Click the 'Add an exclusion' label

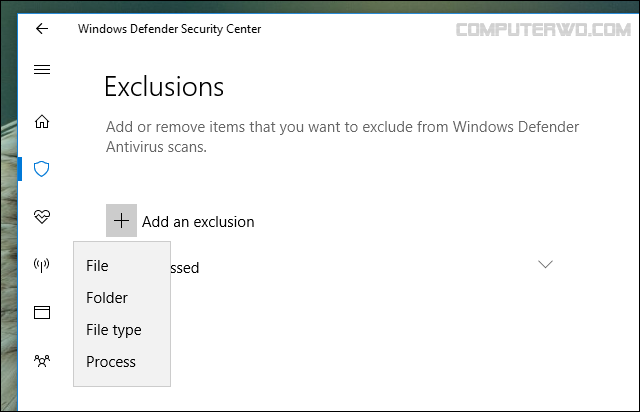(x=198, y=222)
